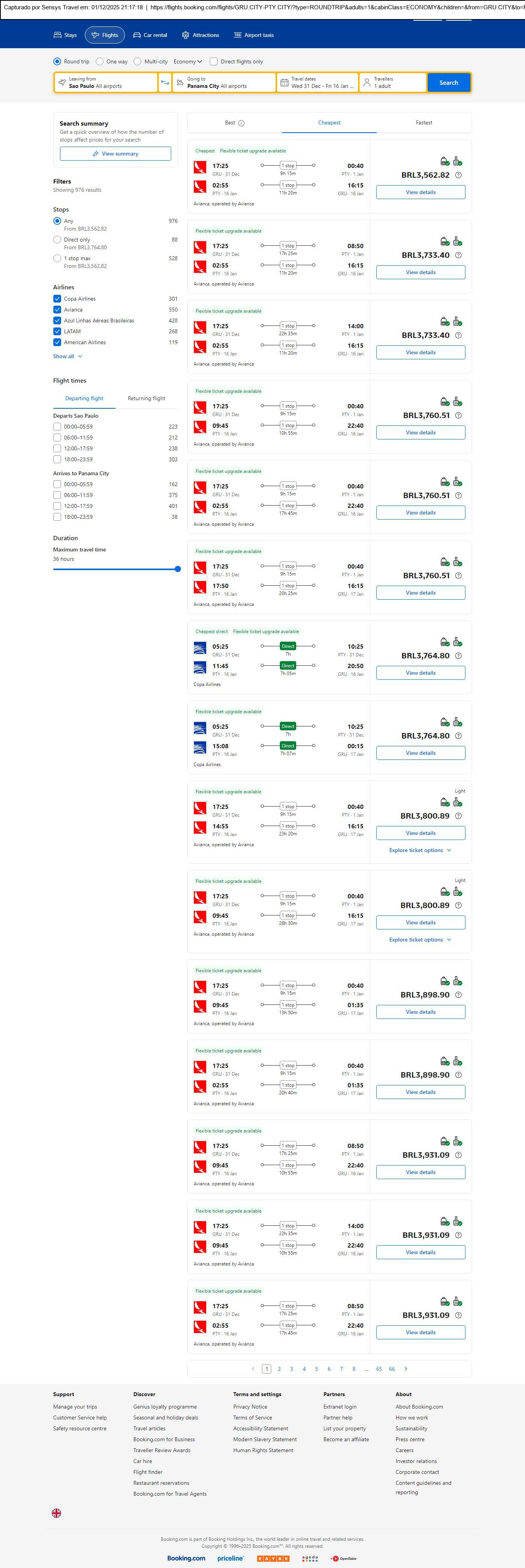Click the Attractions icon in the top navigation
This screenshot has height=1568, width=525.
point(186,35)
